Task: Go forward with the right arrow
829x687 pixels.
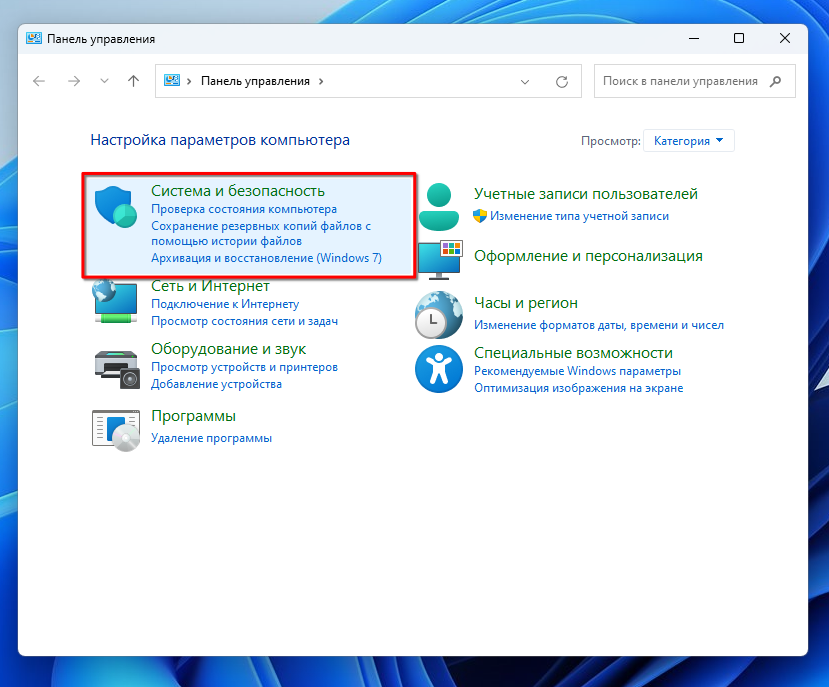Action: 74,81
